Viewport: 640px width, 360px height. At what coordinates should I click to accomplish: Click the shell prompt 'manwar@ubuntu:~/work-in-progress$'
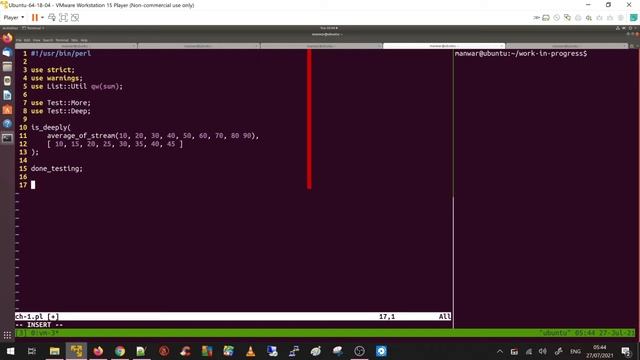coord(521,53)
